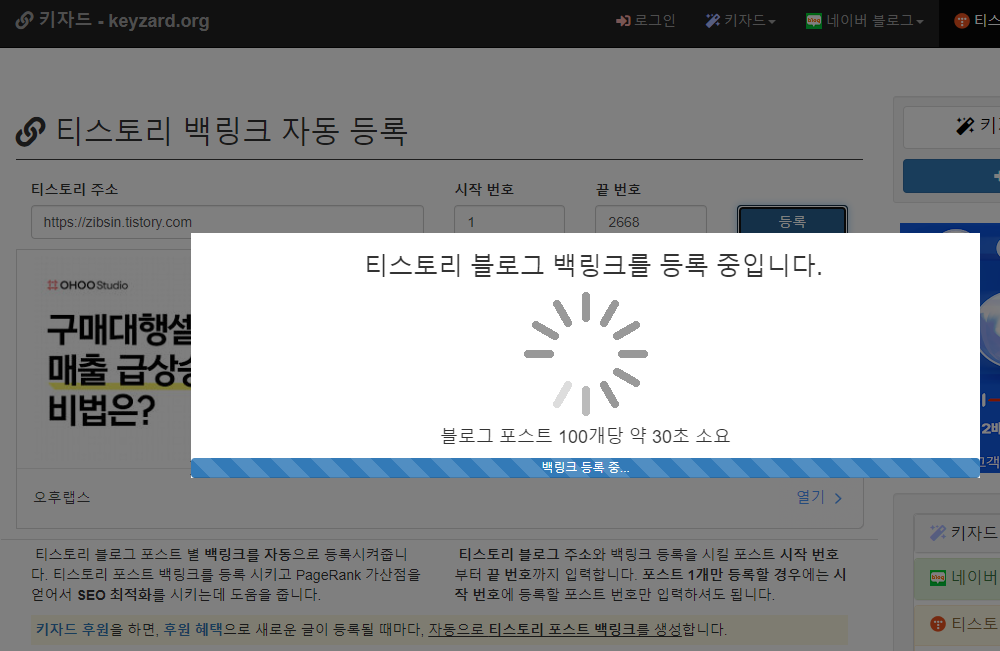Click the 시작 번호 input field
Image resolution: width=1000 pixels, height=651 pixels.
pos(509,222)
